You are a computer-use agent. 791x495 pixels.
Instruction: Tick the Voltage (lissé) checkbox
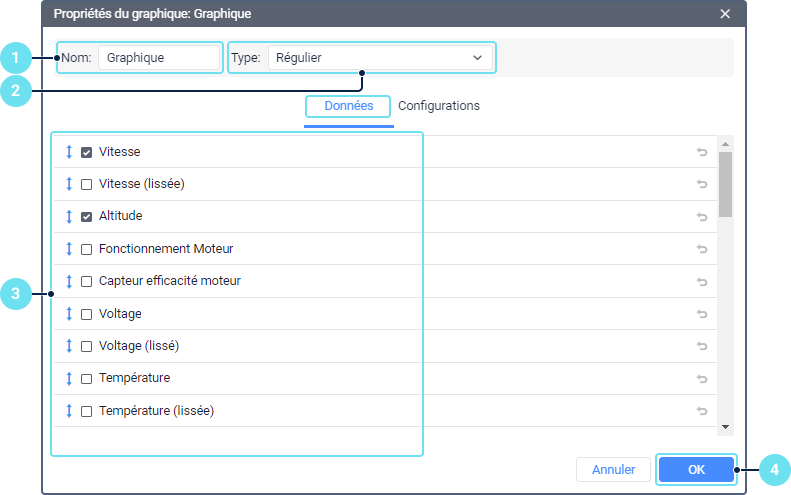click(87, 346)
